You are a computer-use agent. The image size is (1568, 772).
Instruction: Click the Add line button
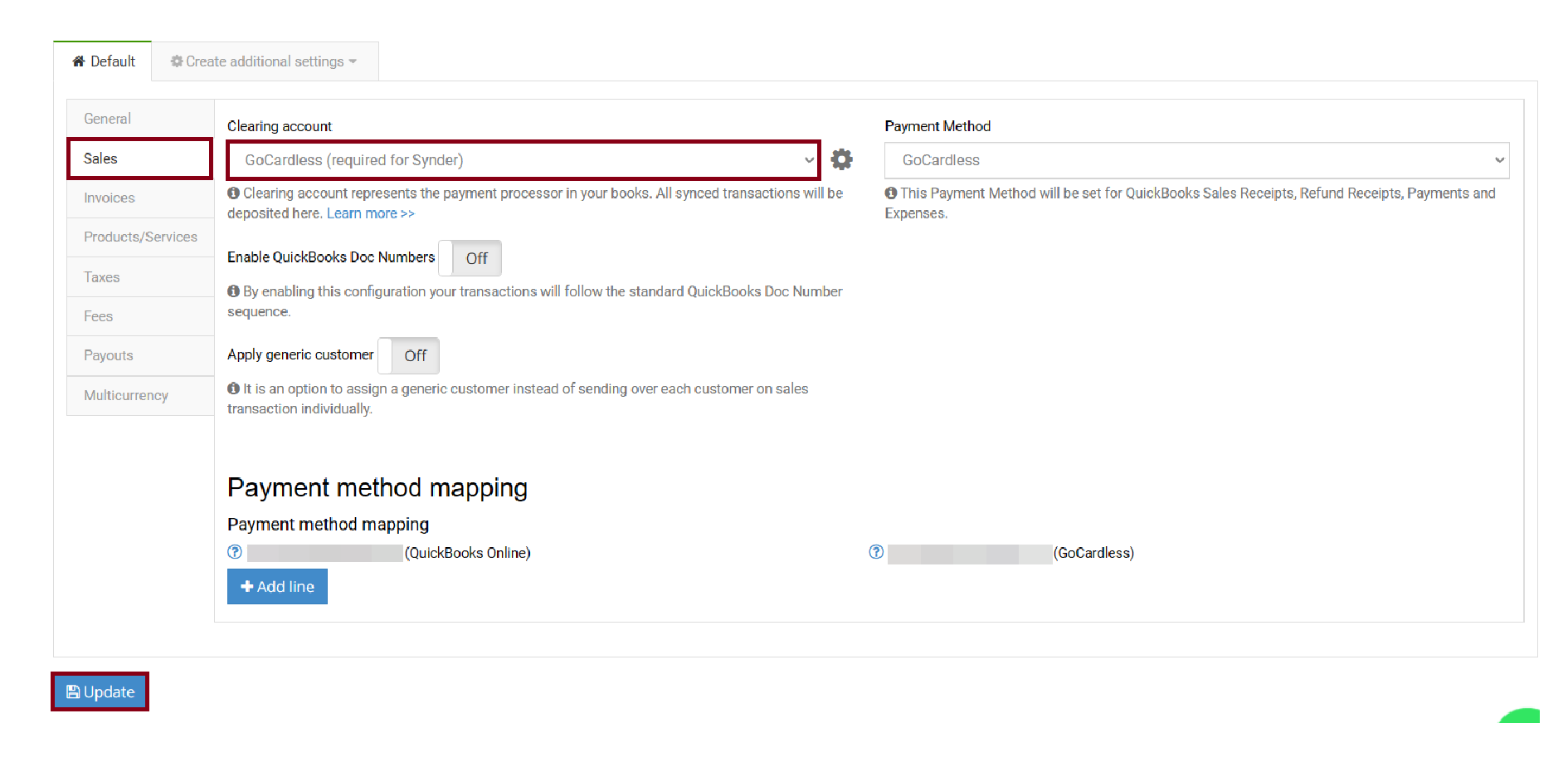[x=277, y=587]
